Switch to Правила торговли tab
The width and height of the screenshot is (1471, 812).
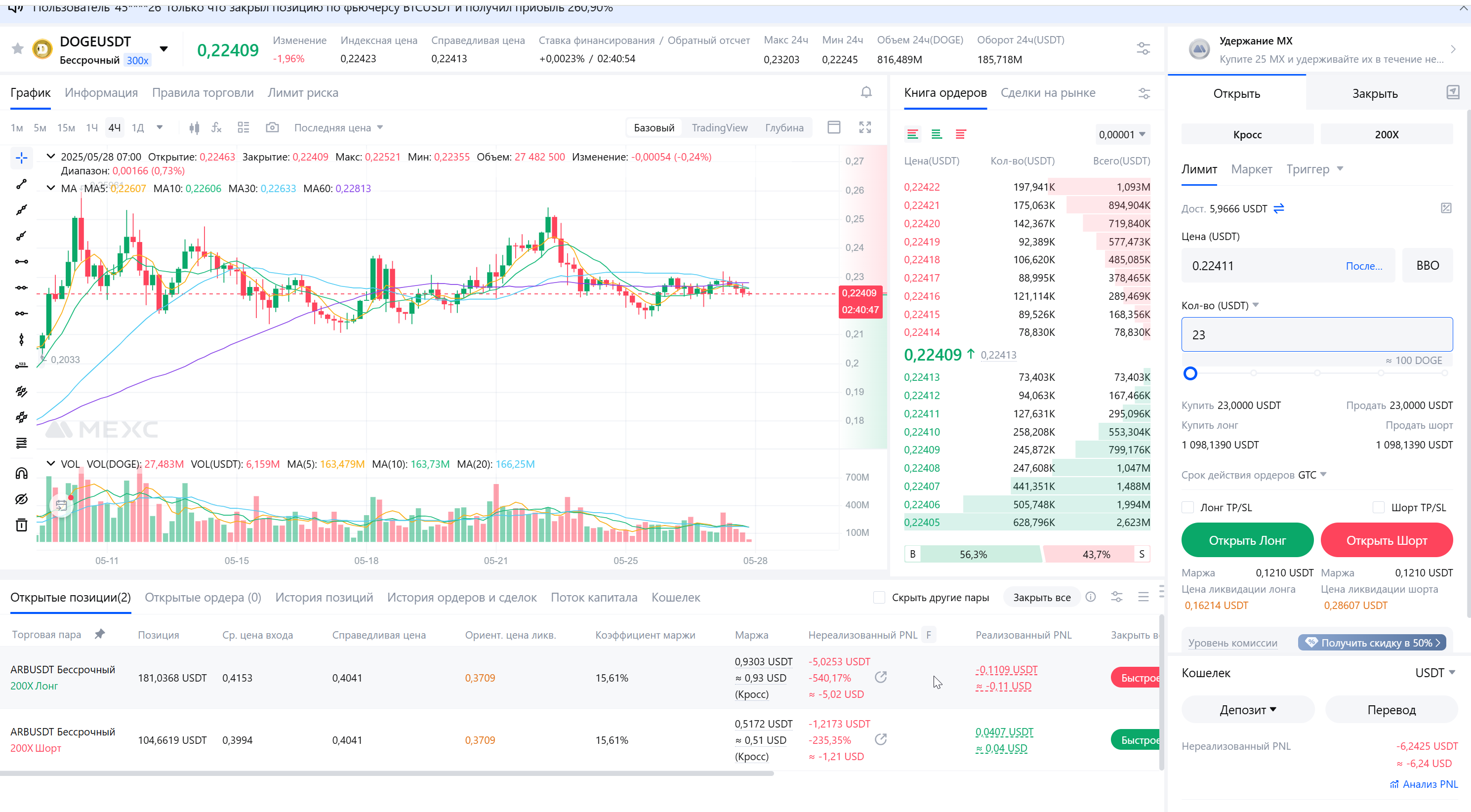[203, 93]
